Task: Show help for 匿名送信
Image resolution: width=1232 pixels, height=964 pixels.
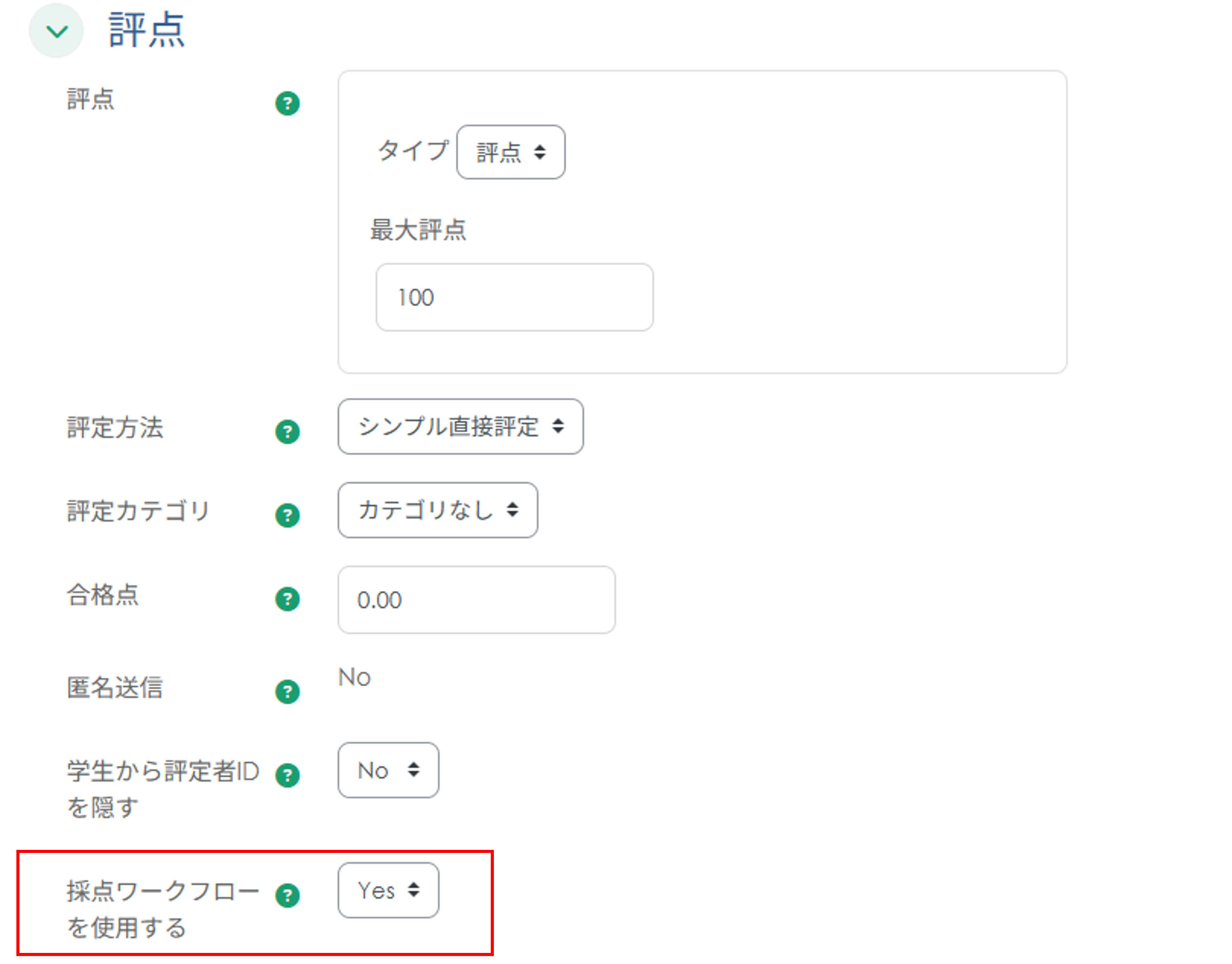Action: [287, 691]
